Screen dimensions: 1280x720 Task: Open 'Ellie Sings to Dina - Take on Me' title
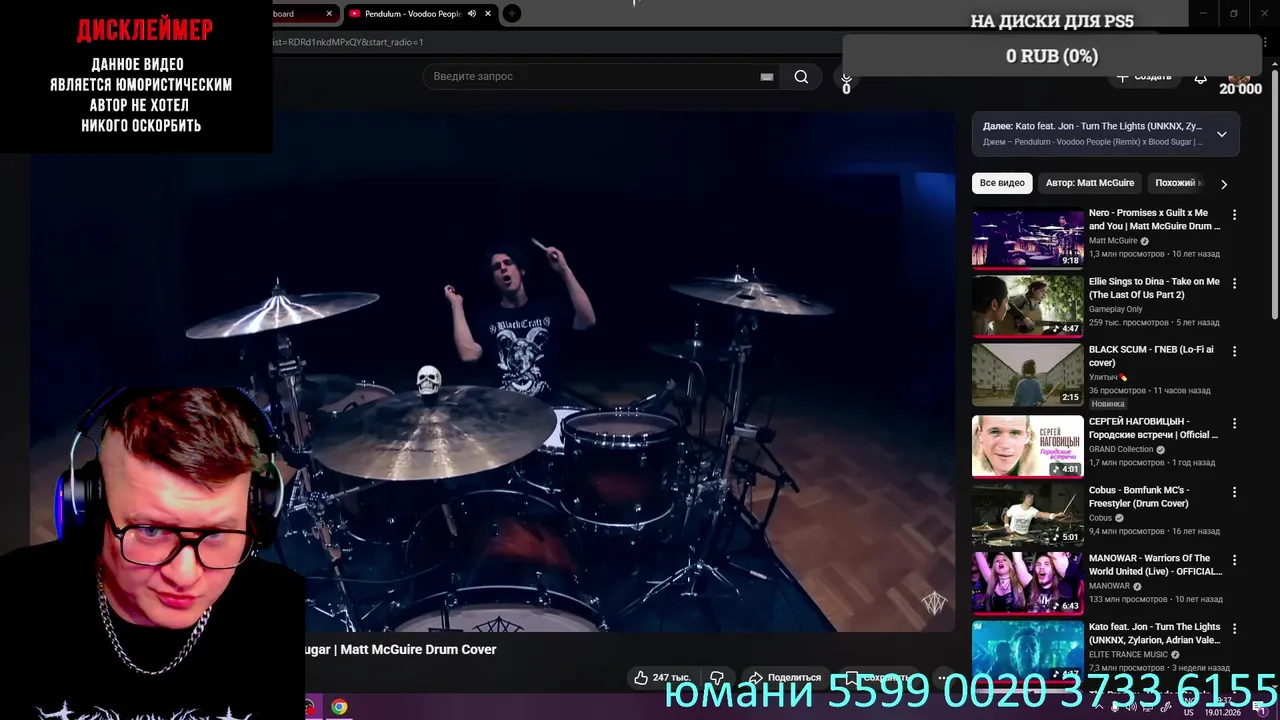click(1154, 288)
